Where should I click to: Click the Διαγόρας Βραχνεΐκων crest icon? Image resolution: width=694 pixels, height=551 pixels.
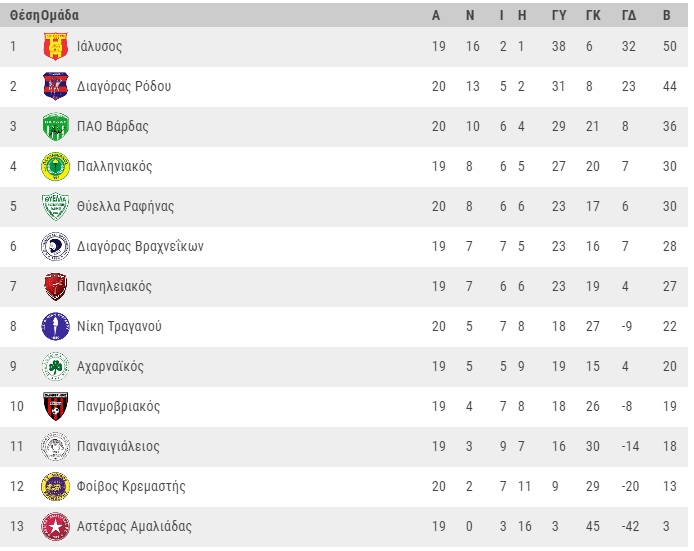55,247
